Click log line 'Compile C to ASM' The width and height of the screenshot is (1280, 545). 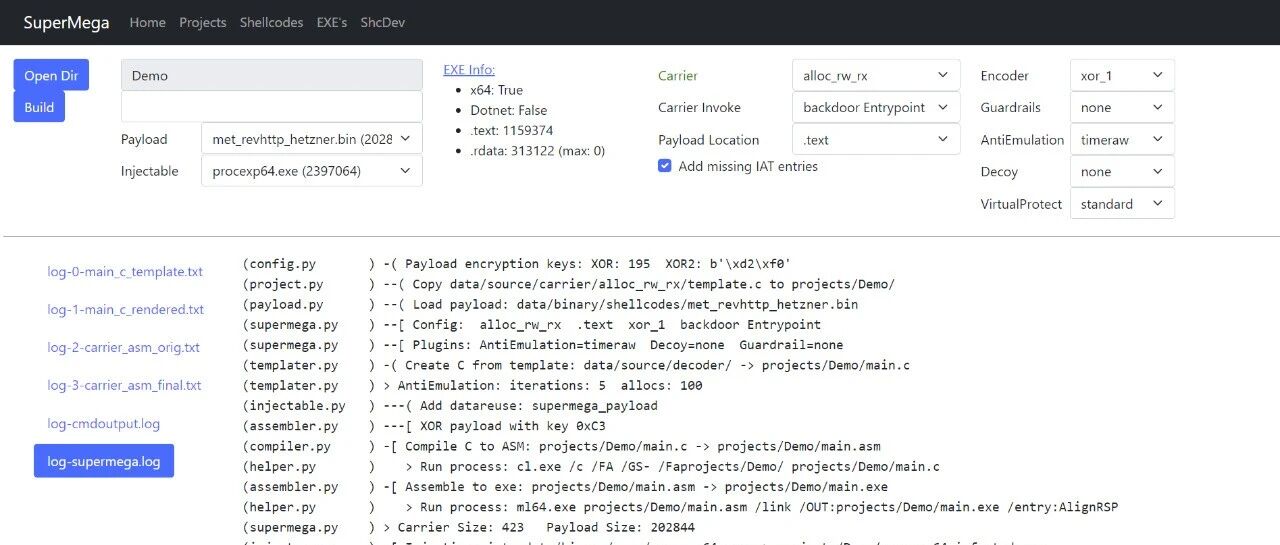(x=561, y=446)
